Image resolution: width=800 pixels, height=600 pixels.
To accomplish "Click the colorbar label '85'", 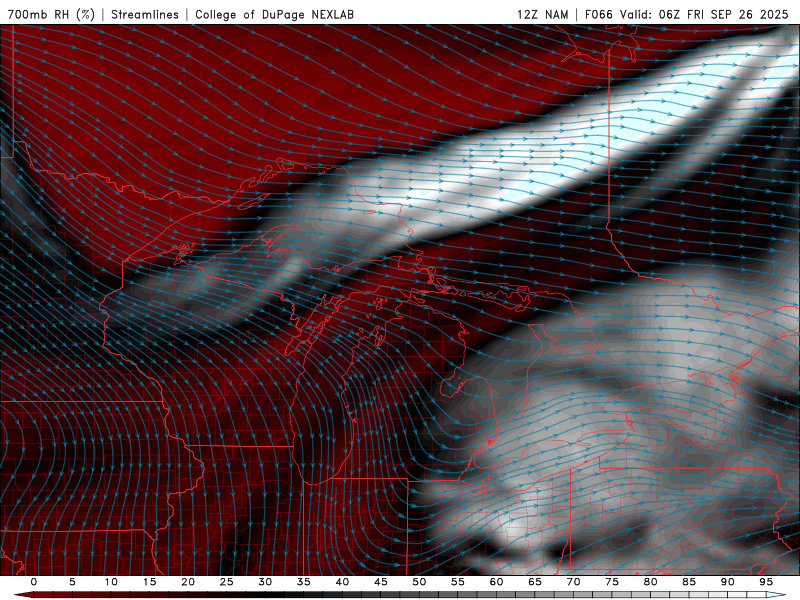I will pos(689,582).
